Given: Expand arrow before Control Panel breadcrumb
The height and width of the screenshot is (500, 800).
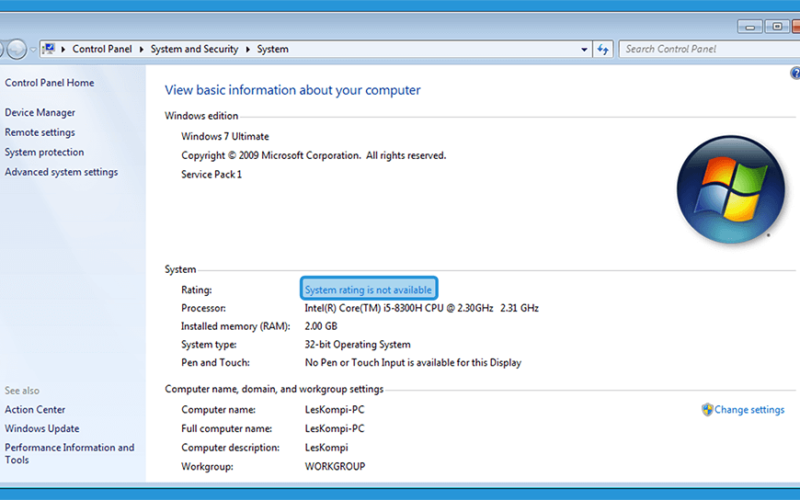Looking at the screenshot, I should tap(63, 49).
